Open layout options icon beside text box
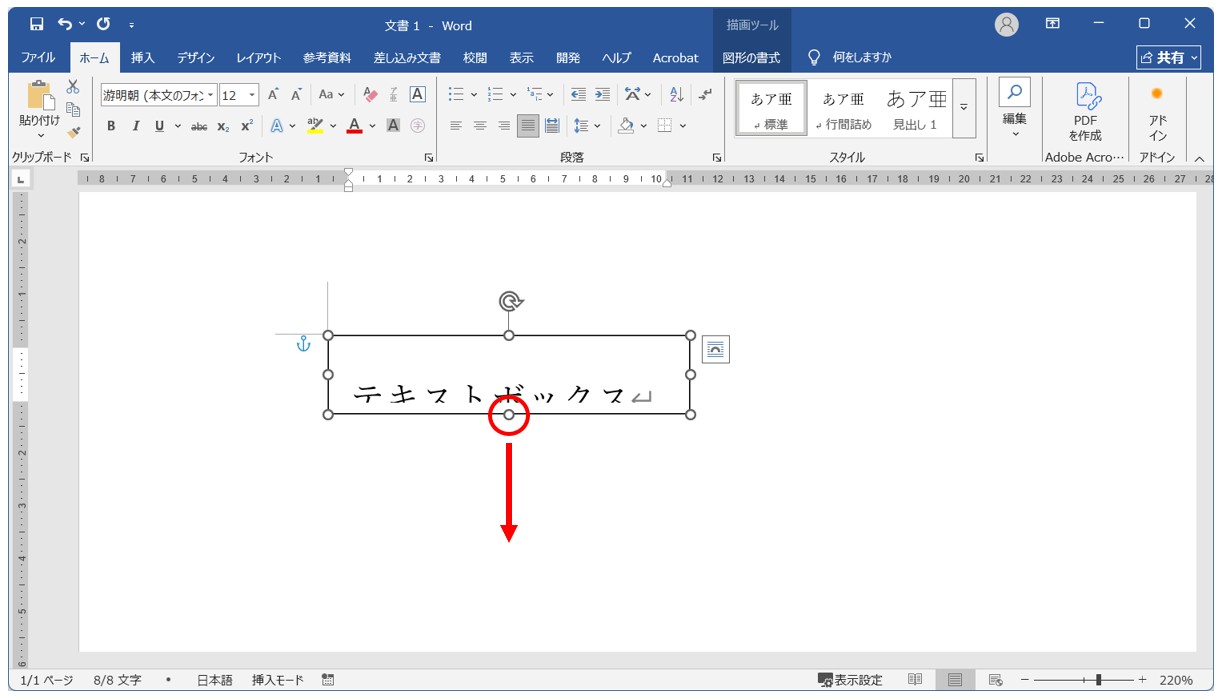The height and width of the screenshot is (699, 1223). coord(716,349)
